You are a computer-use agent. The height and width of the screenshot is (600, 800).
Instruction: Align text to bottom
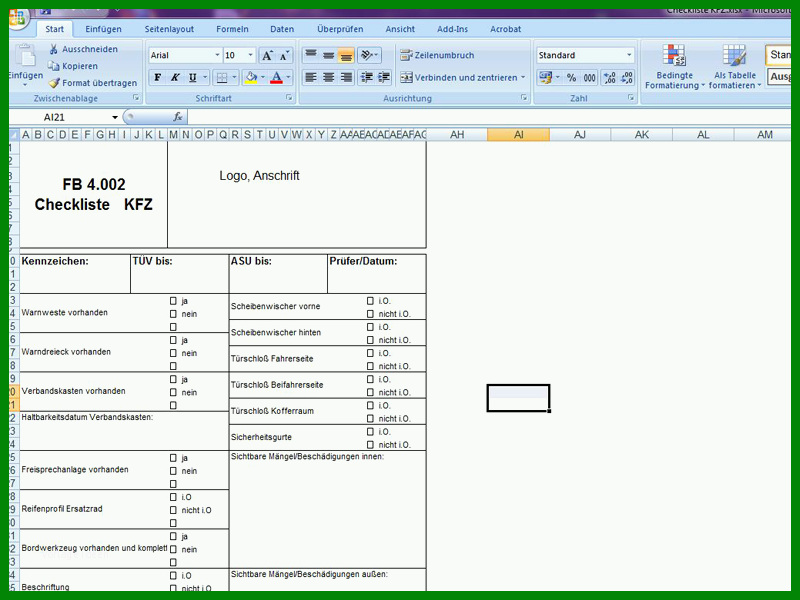tap(346, 55)
